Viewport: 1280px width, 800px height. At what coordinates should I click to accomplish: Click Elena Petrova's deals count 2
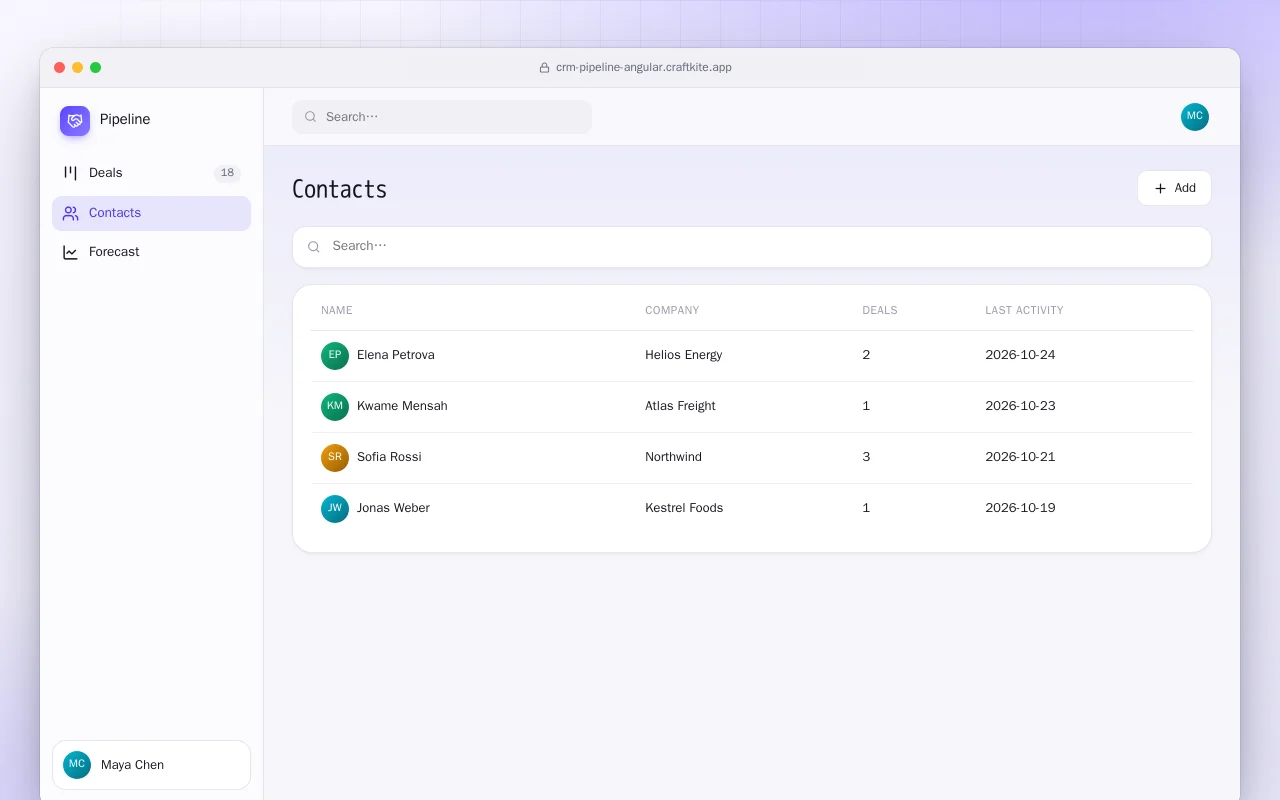coord(866,355)
